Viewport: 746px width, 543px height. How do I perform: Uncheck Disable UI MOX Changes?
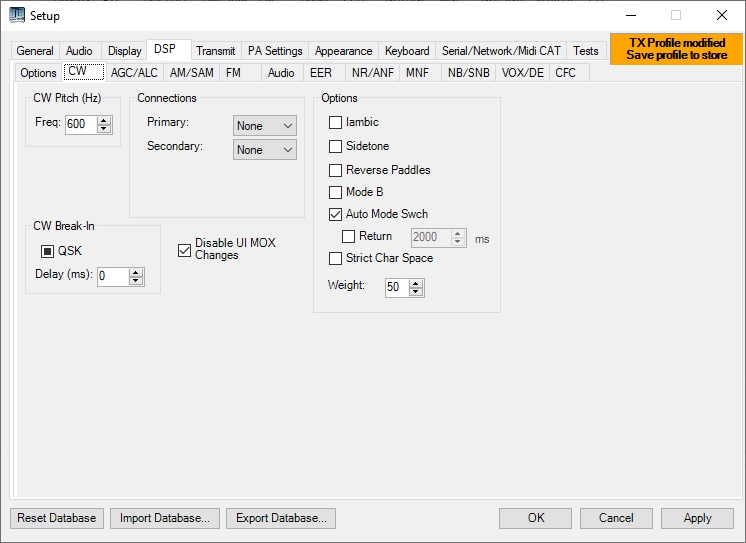pos(184,250)
